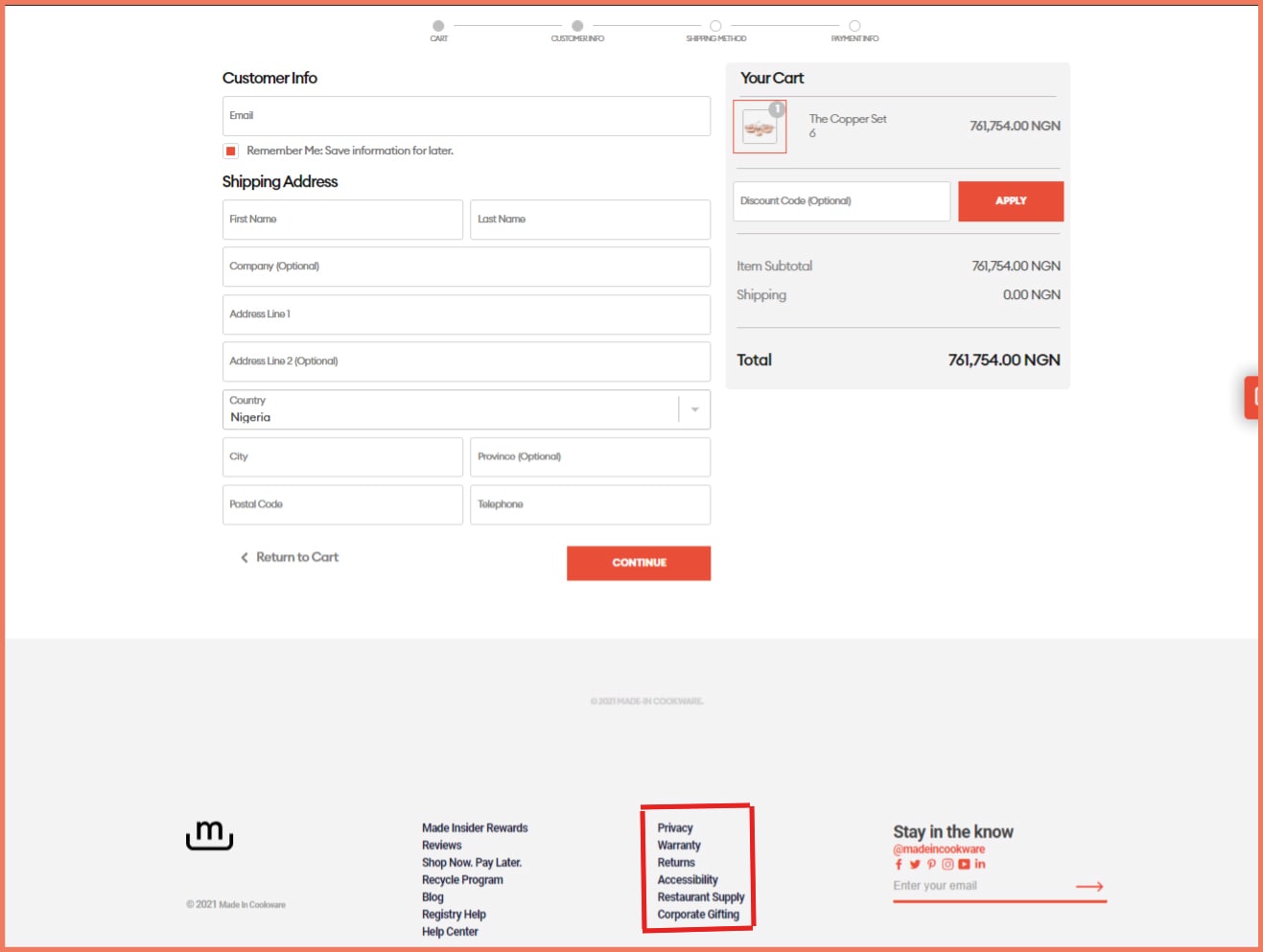The width and height of the screenshot is (1263, 952).
Task: Focus the Discount Code (Optional) field
Action: pos(841,201)
